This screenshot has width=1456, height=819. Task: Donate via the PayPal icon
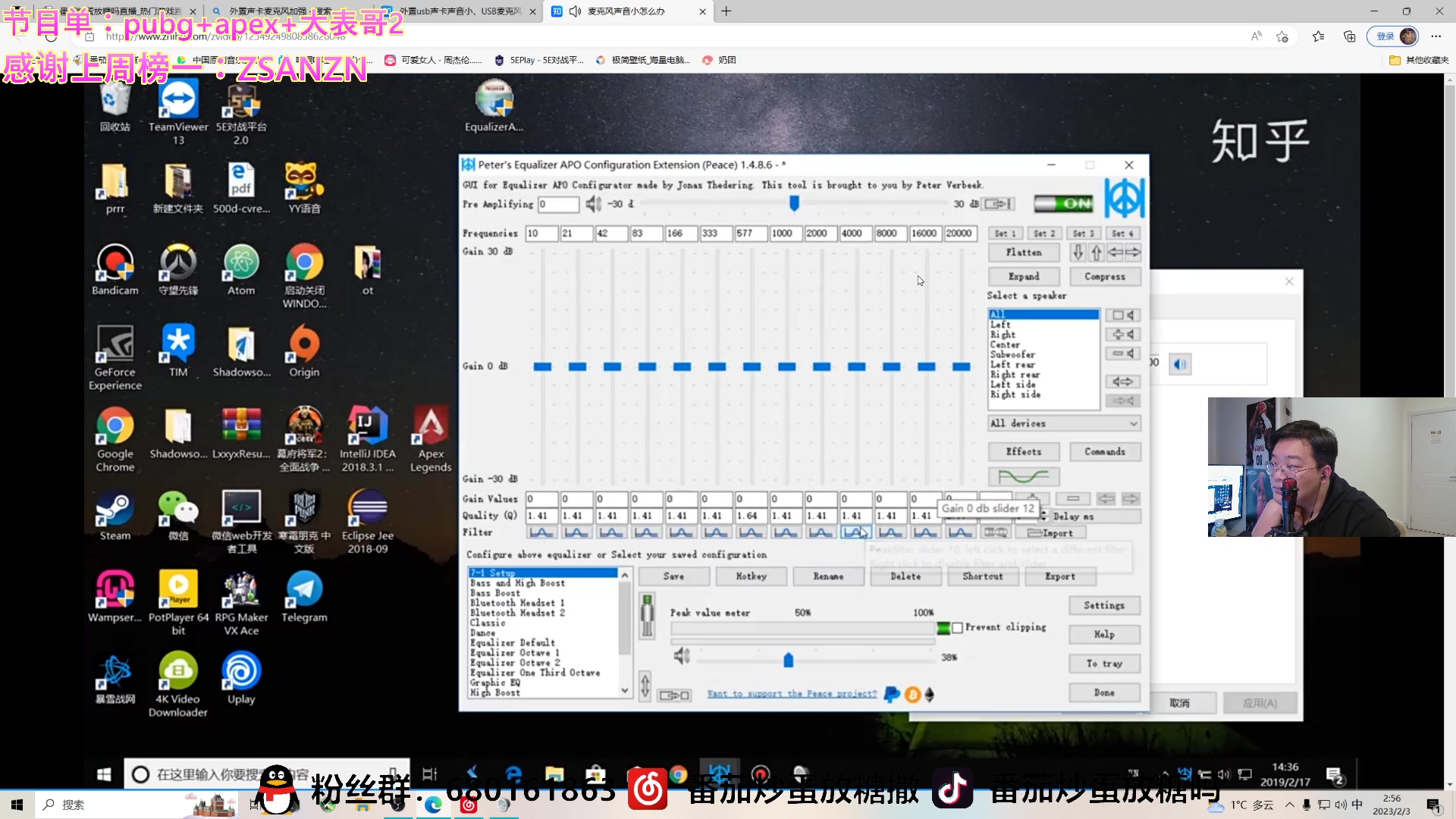(892, 695)
